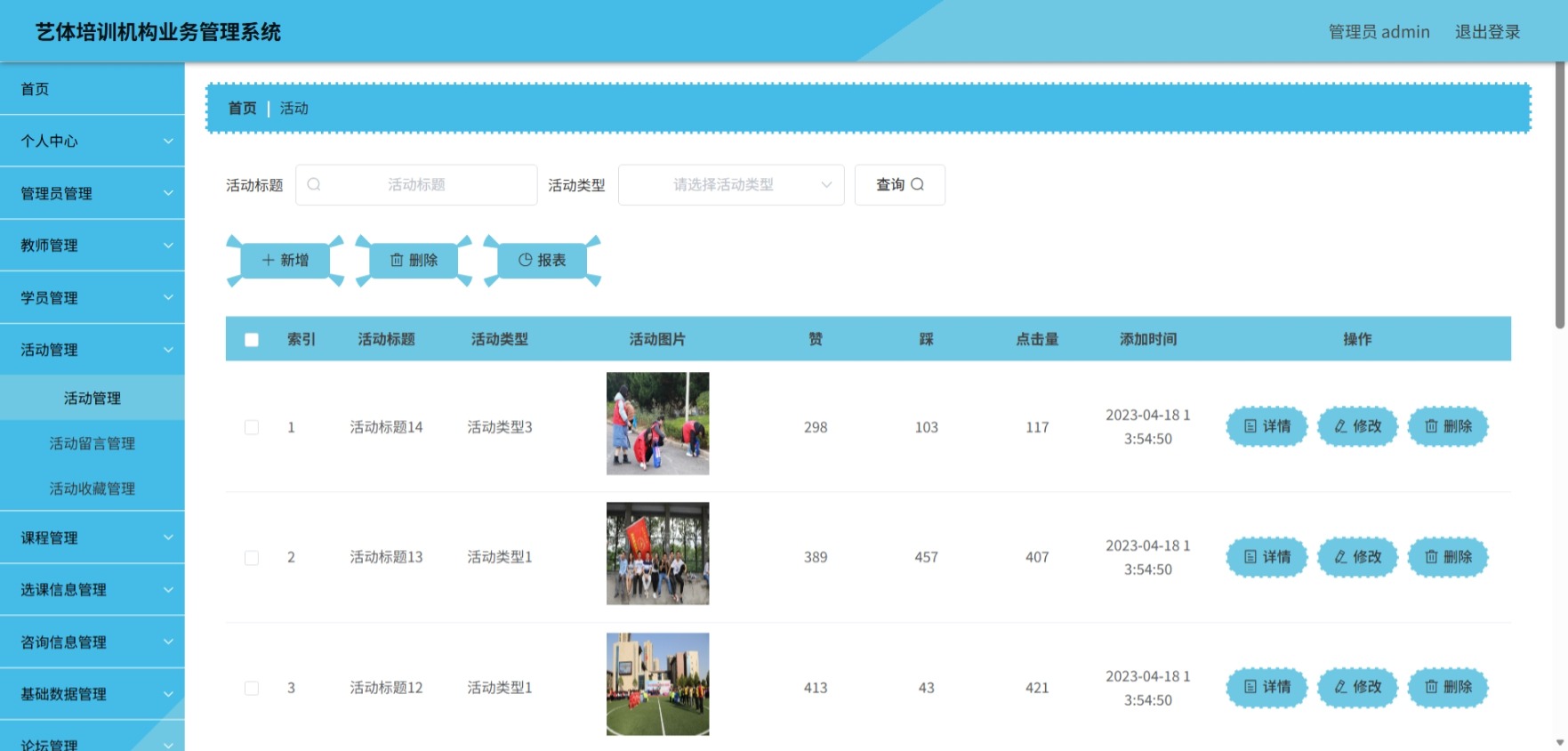Click the system title 艺体培训机构业务管理系统

click(158, 32)
